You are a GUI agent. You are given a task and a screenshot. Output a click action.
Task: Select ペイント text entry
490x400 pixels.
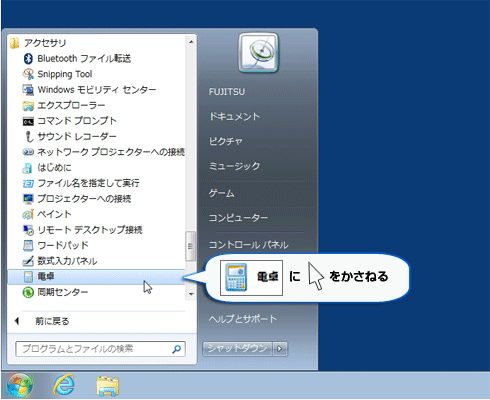[54, 214]
